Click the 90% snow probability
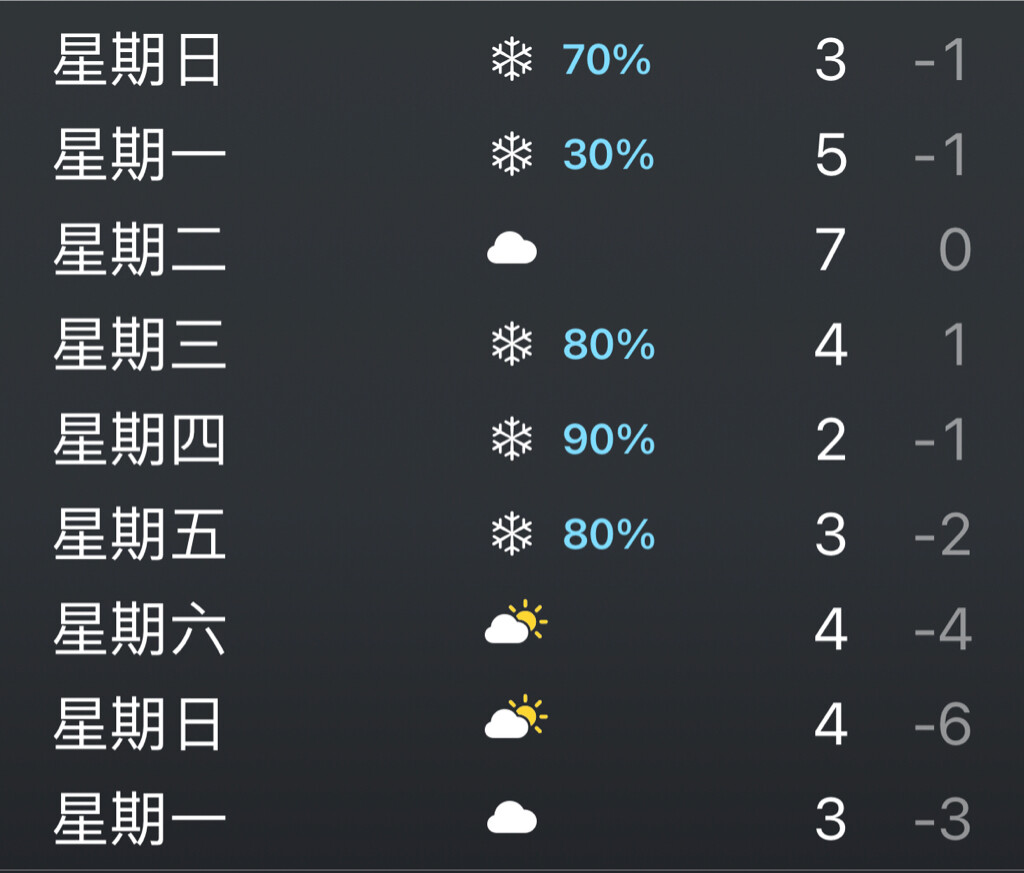This screenshot has height=873, width=1024. tap(609, 439)
